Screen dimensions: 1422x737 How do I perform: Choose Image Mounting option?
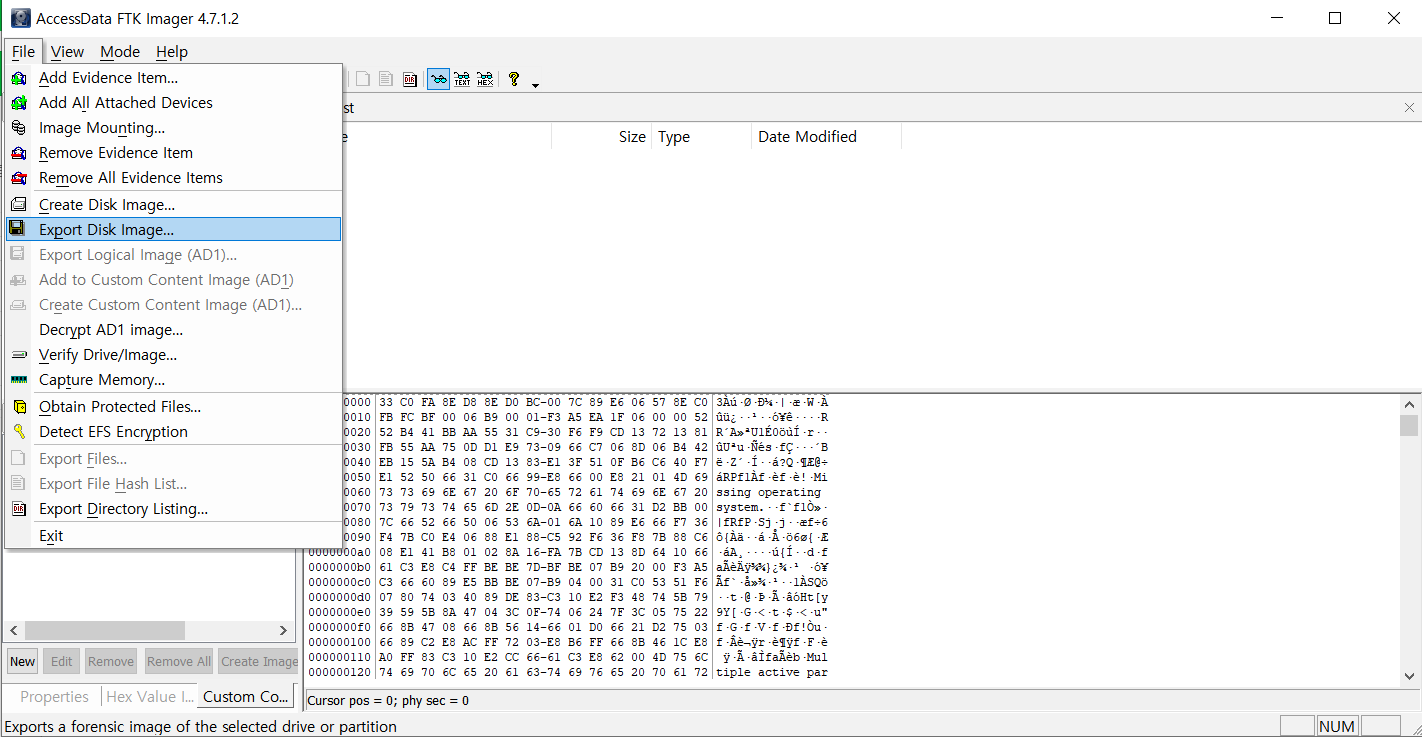174,127
